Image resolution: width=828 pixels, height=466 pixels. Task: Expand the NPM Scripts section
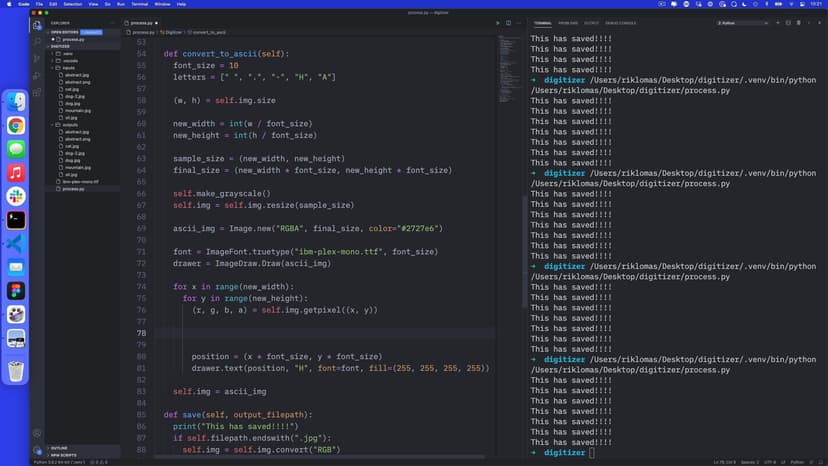[63, 455]
